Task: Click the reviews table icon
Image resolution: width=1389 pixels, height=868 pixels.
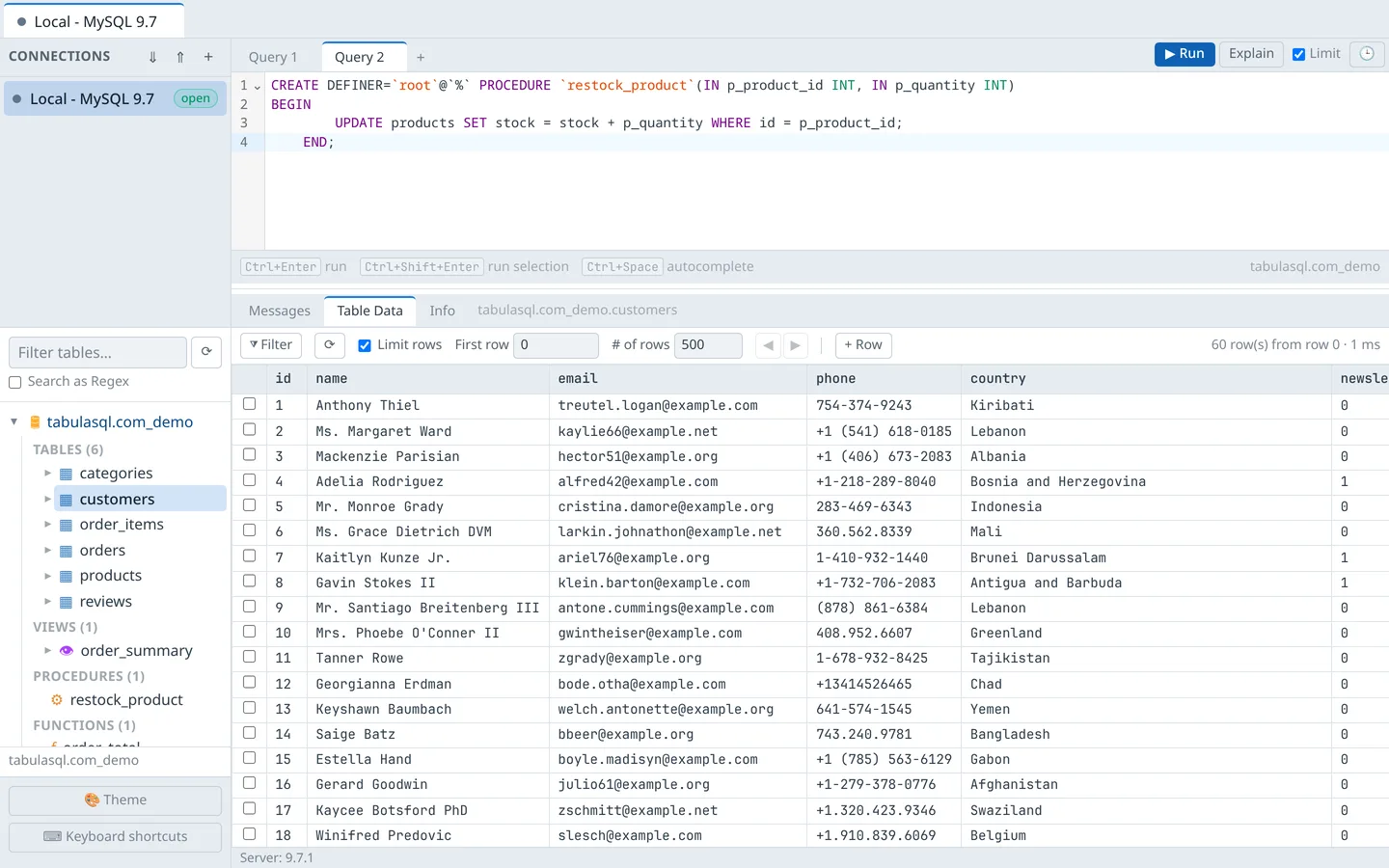Action: (x=66, y=602)
